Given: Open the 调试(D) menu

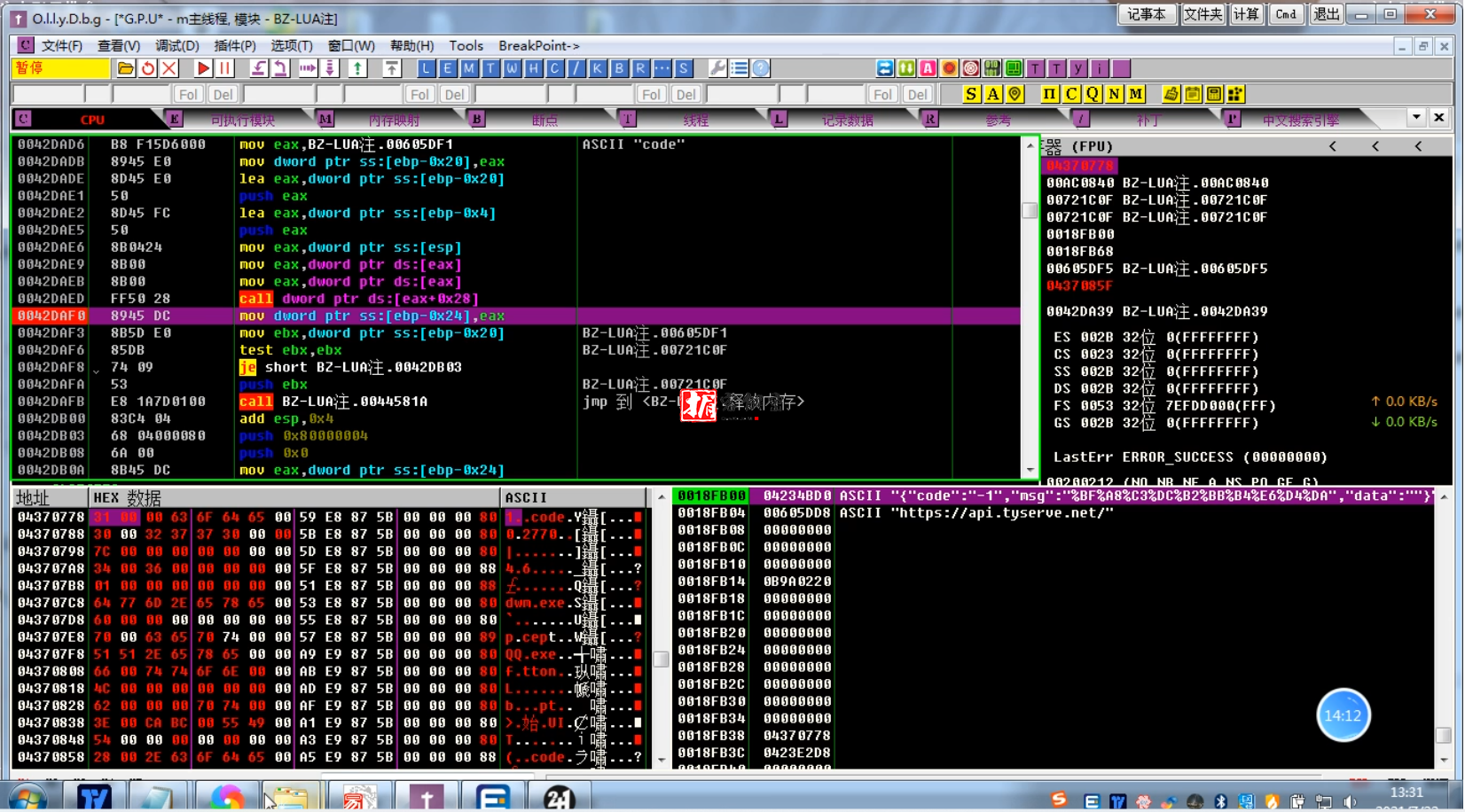Looking at the screenshot, I should (x=177, y=45).
